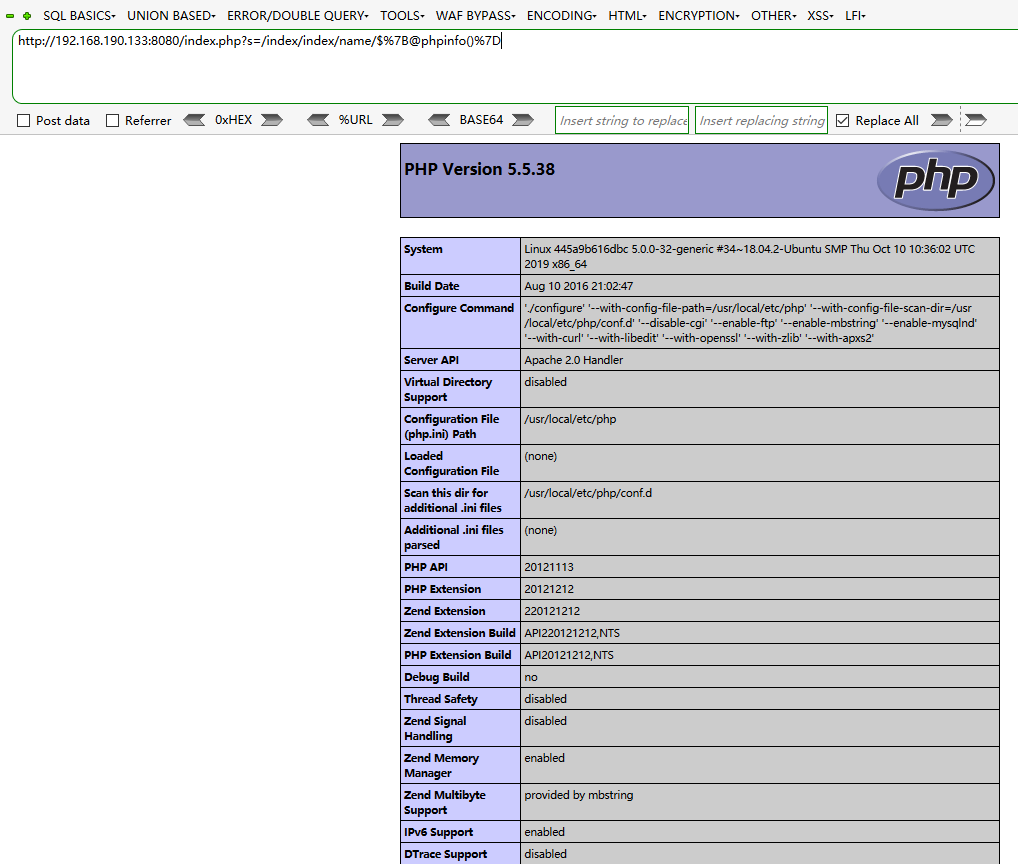Click the green plus icon in HackBar
The width and height of the screenshot is (1018, 864).
pyautogui.click(x=27, y=16)
